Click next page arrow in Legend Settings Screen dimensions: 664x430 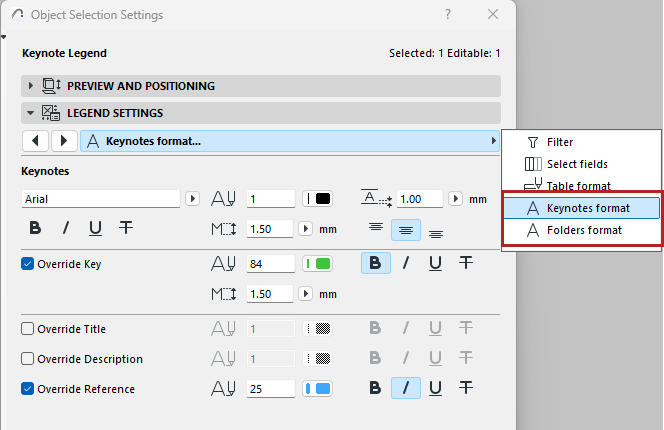click(64, 141)
